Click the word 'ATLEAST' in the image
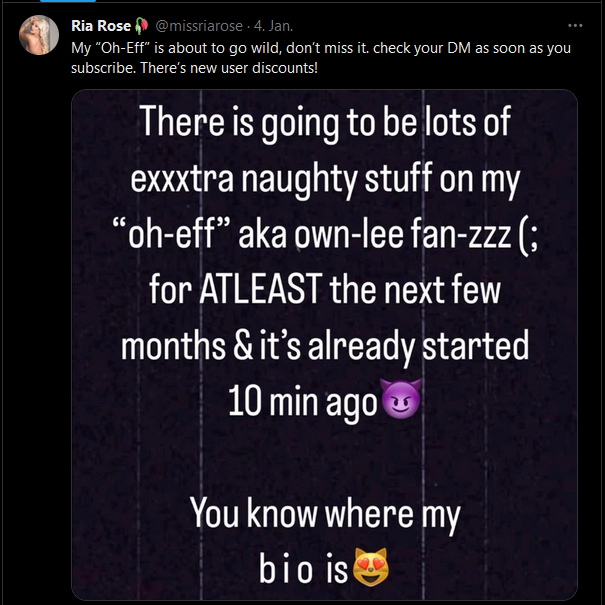 242,294
